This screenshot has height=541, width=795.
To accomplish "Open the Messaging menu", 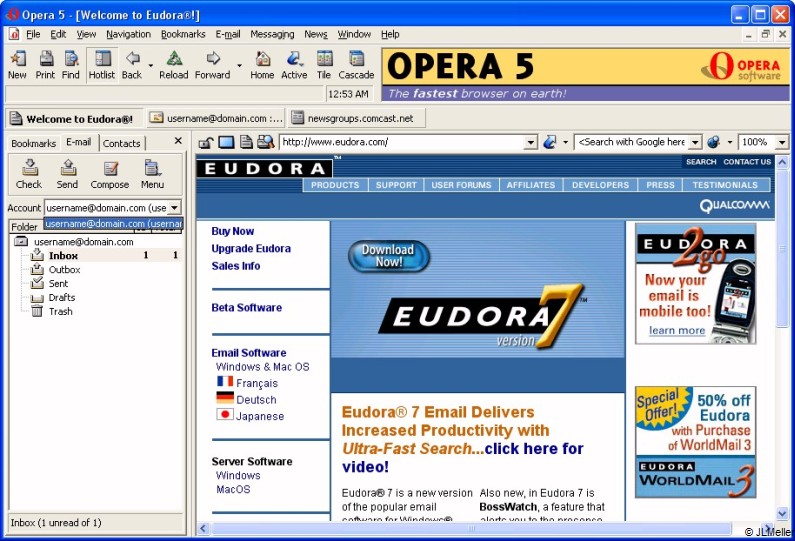I will point(272,34).
